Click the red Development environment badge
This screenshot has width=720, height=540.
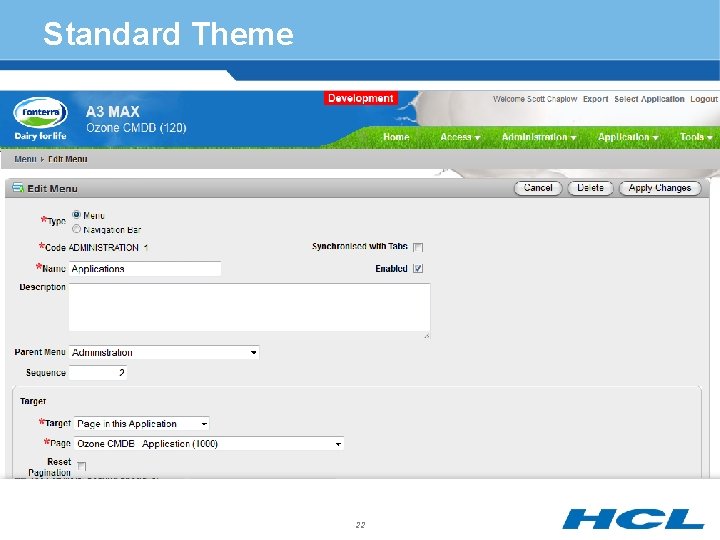(x=360, y=98)
